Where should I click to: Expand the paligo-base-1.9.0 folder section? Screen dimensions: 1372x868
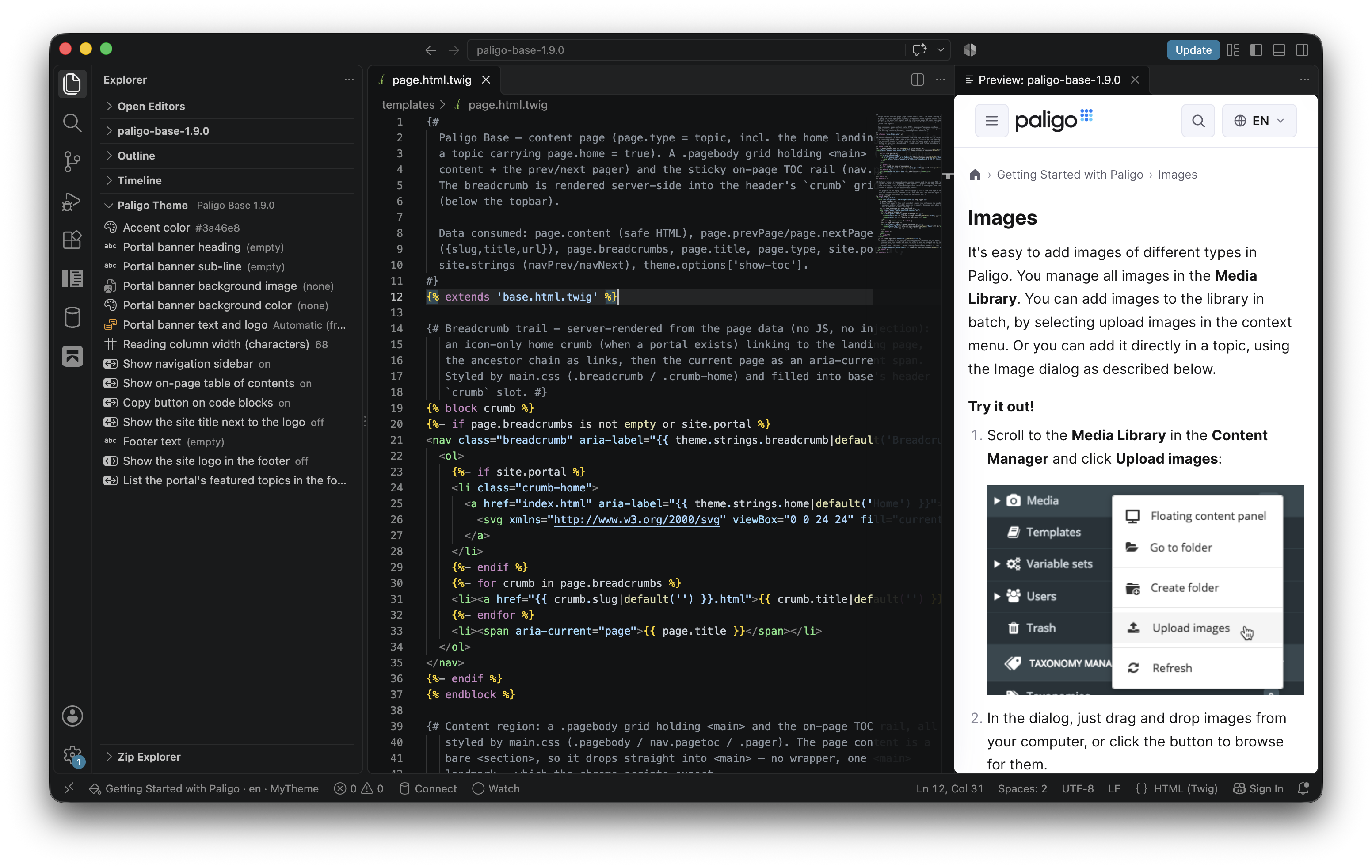(228, 131)
